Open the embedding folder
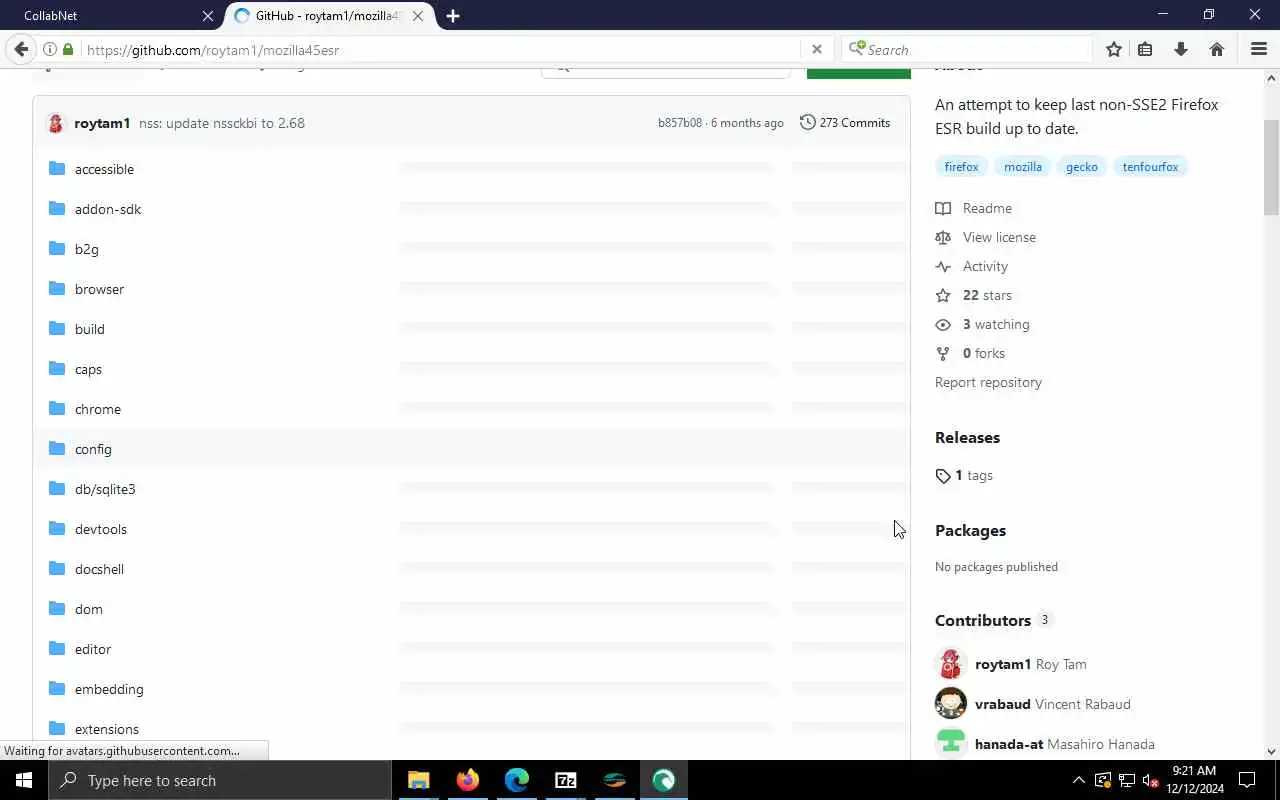This screenshot has height=800, width=1280. point(109,689)
